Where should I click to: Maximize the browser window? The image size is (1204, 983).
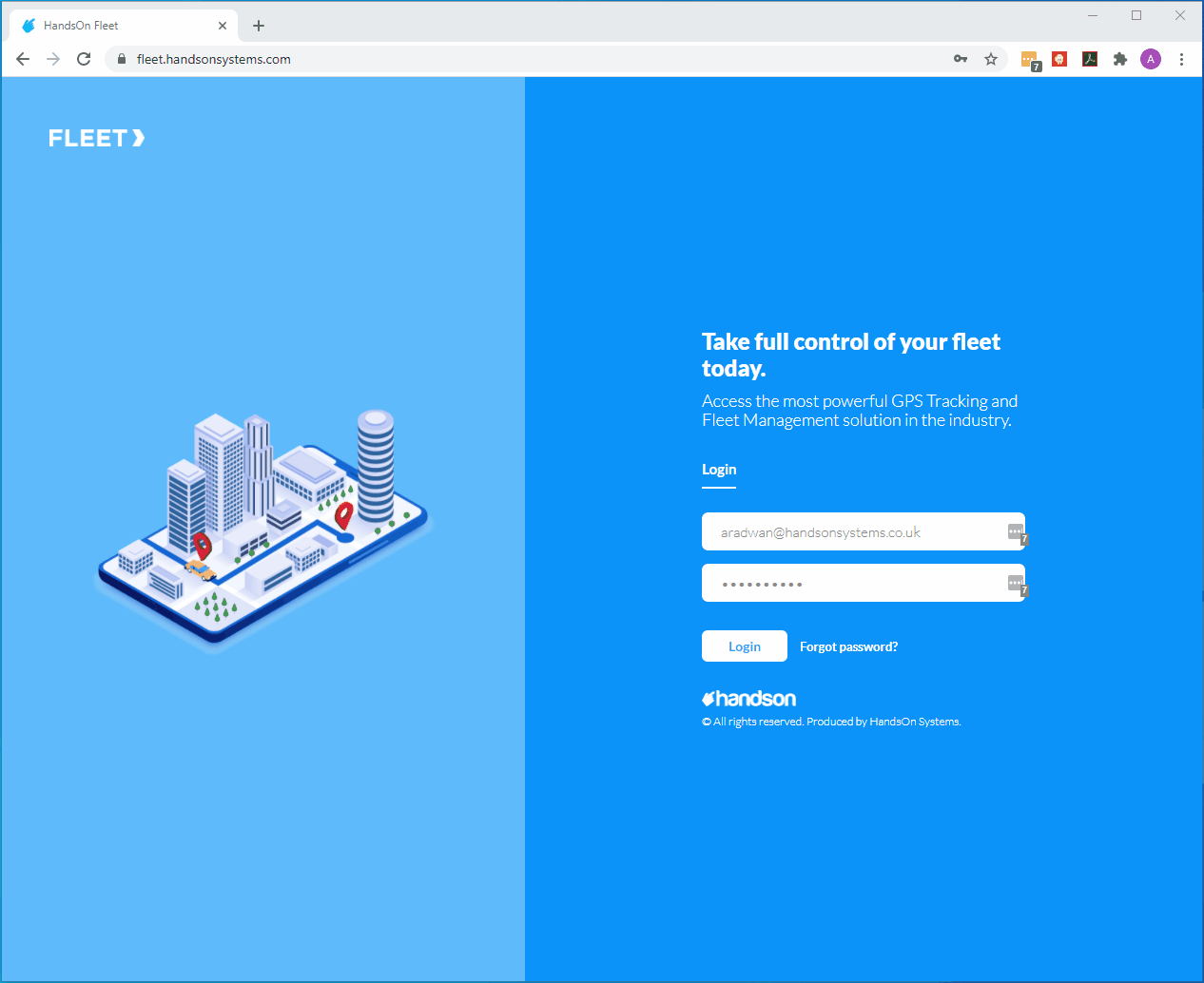1136,15
